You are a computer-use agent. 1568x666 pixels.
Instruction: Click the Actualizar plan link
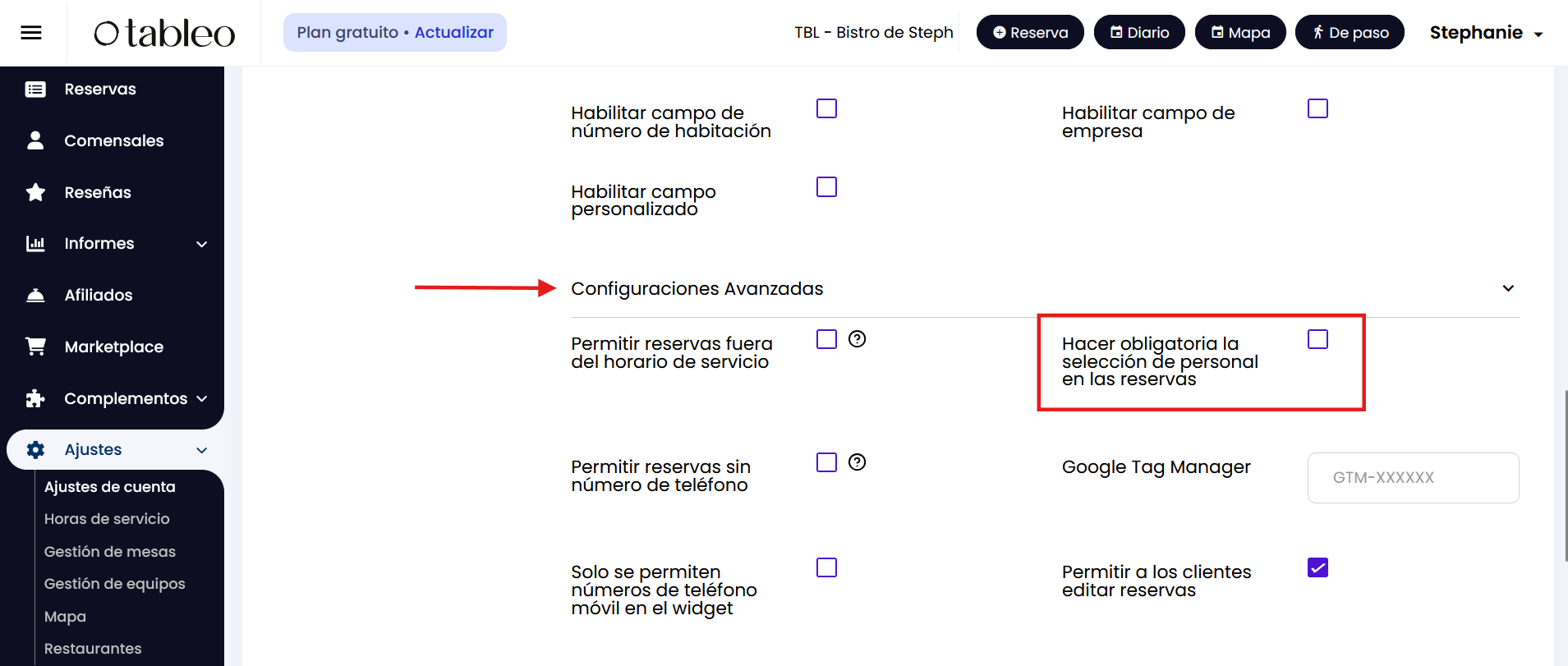[453, 33]
